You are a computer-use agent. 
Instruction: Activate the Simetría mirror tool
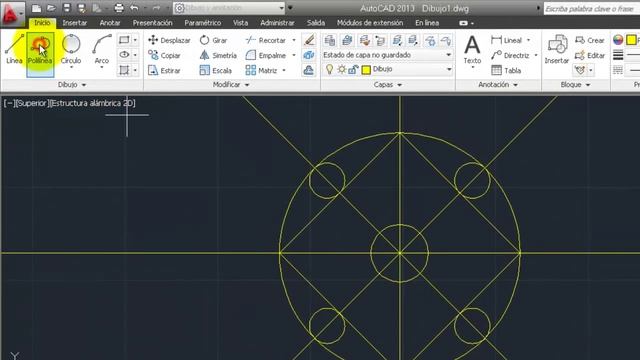tap(218, 55)
